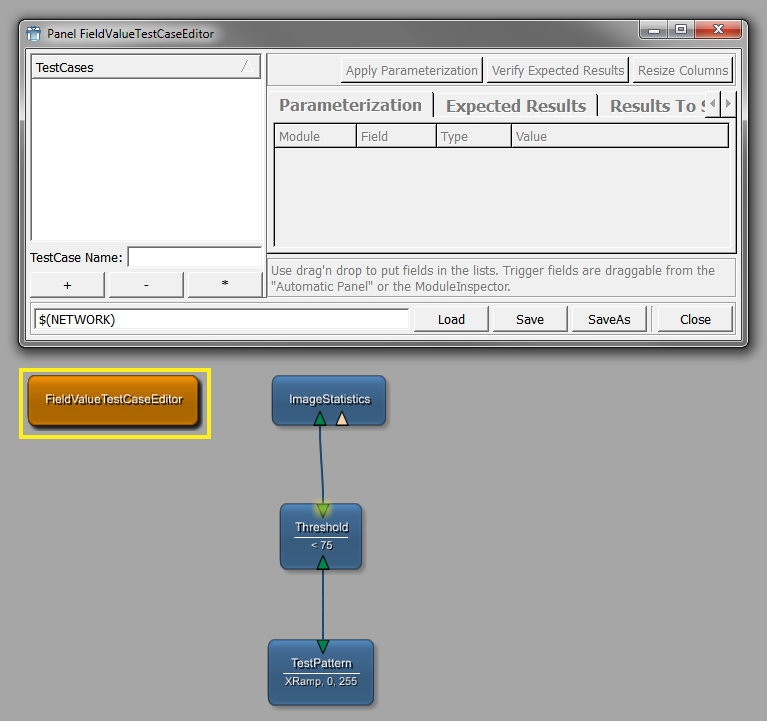Select the Threshold module node
767x721 pixels.
tap(321, 535)
